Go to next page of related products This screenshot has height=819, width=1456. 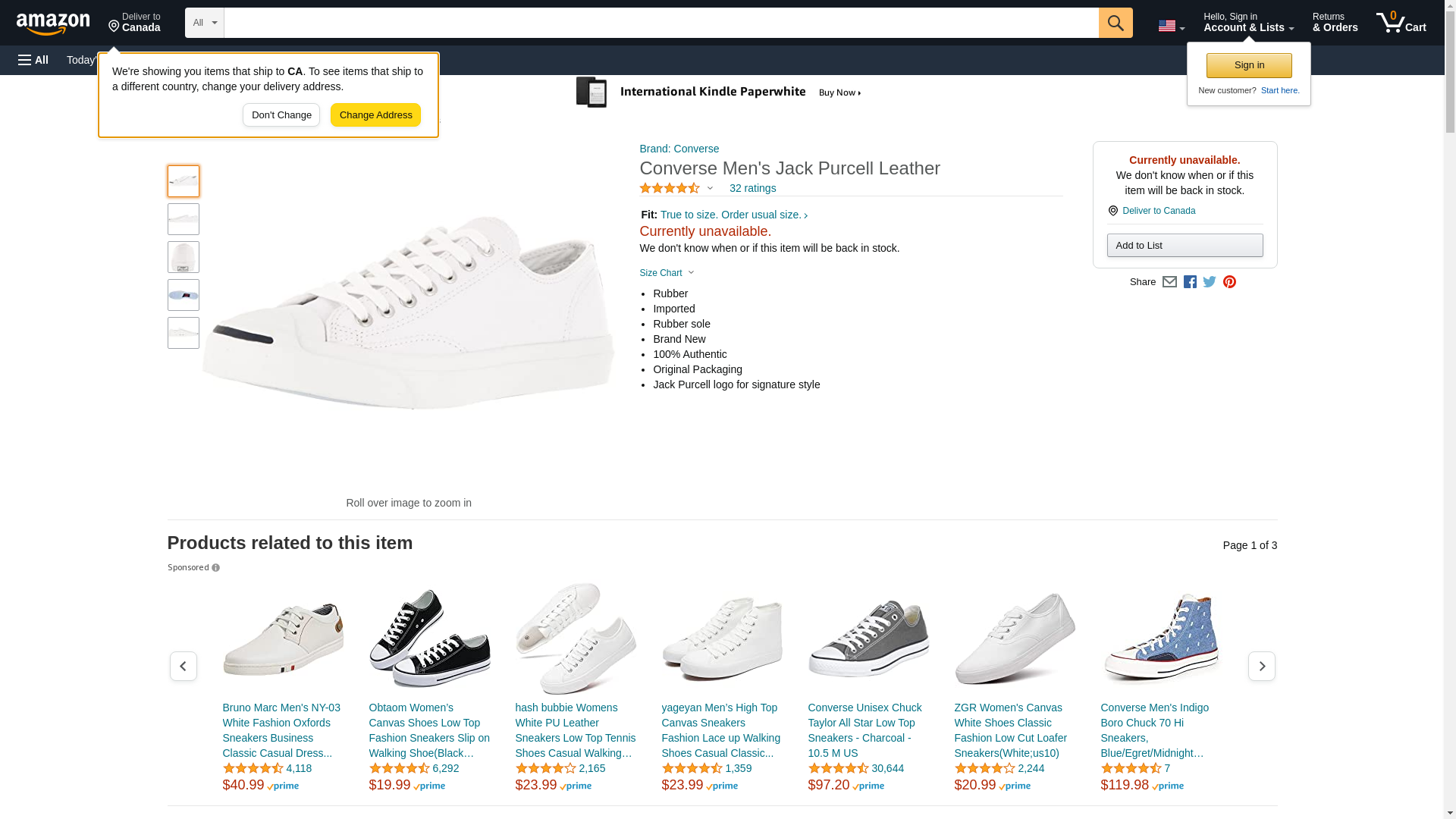[x=1262, y=666]
